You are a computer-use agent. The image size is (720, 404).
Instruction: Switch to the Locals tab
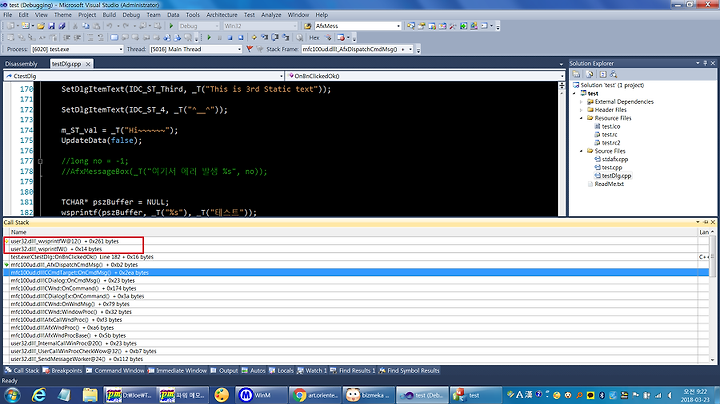tap(281, 370)
